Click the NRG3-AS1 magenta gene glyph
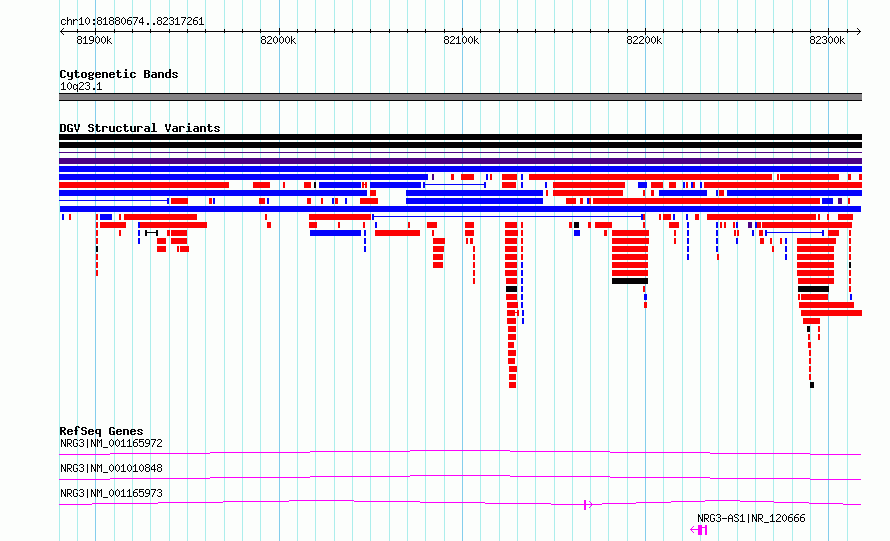The image size is (890, 541). [x=699, y=530]
